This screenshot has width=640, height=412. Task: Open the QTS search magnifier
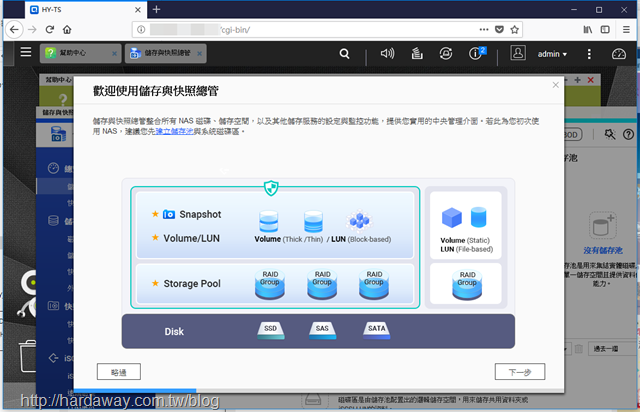tap(344, 53)
